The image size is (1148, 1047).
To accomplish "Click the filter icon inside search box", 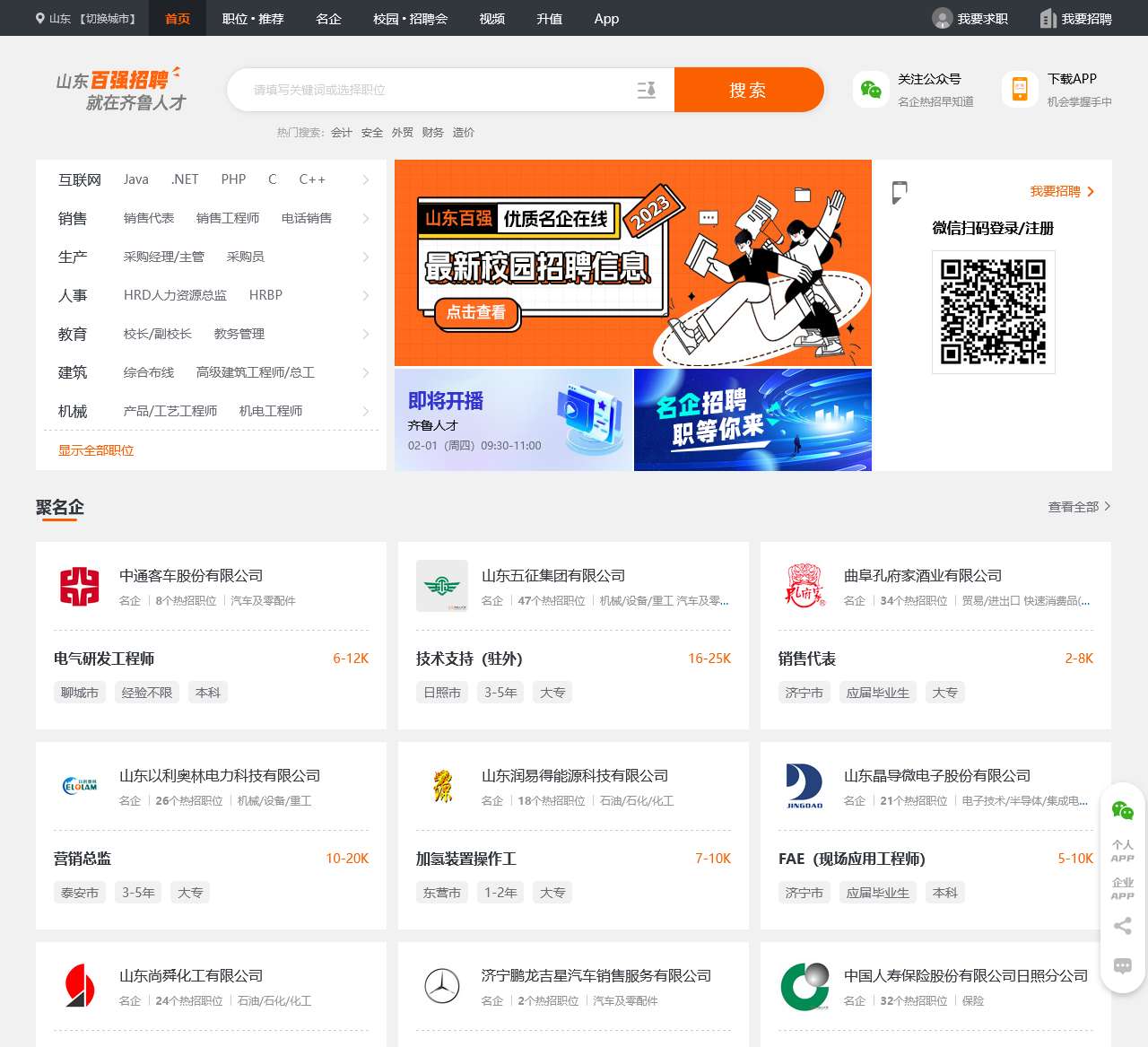I will pos(646,90).
